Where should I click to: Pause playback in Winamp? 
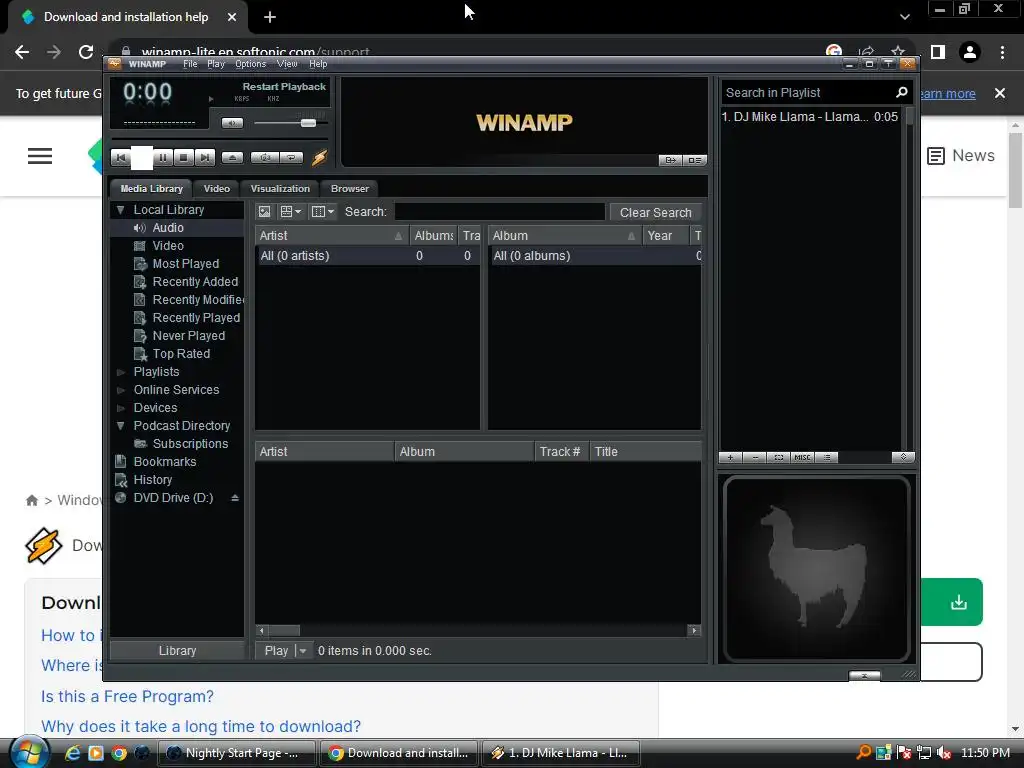[x=163, y=157]
